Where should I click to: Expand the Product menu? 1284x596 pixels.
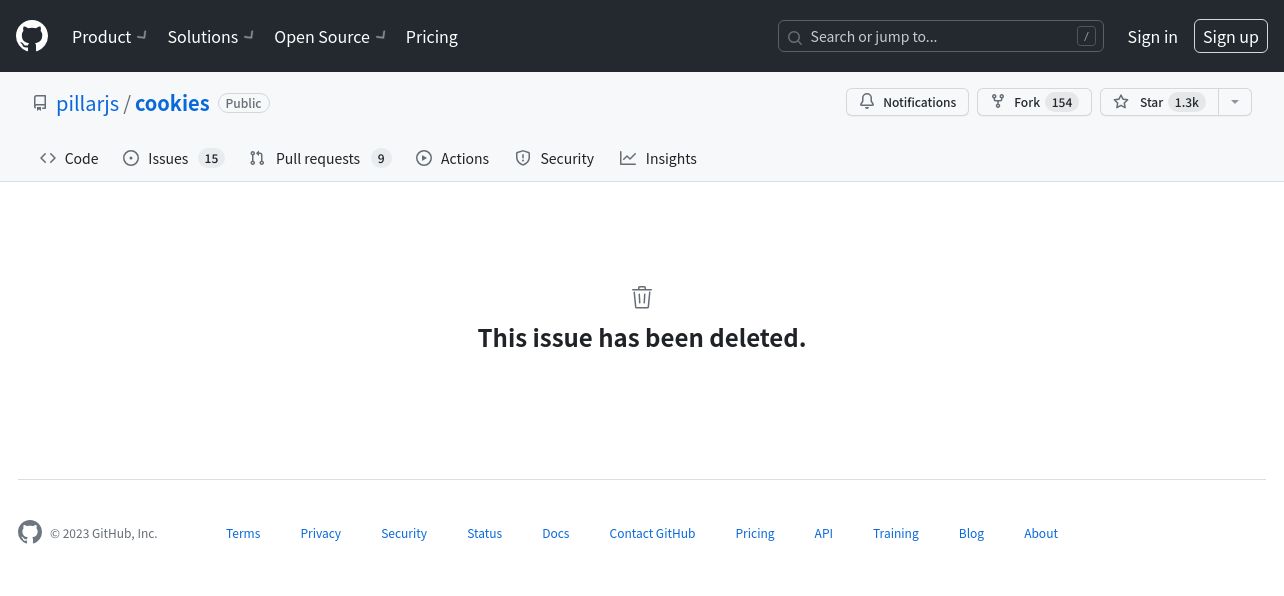[109, 36]
